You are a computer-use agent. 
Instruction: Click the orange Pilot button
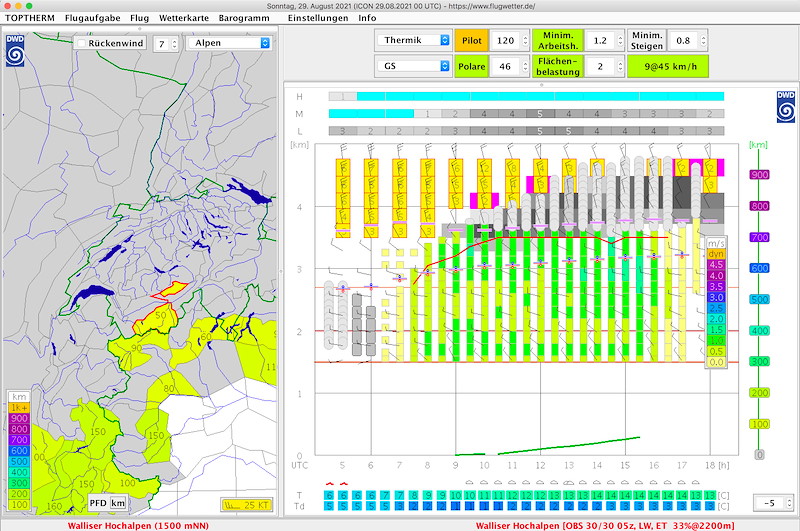[x=471, y=40]
